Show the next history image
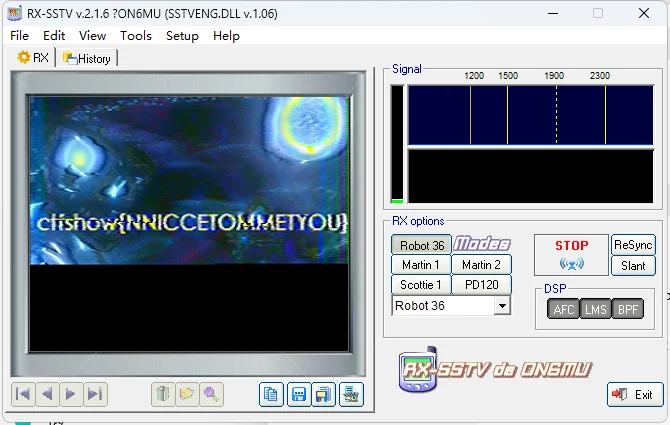This screenshot has width=670, height=425. (70, 395)
